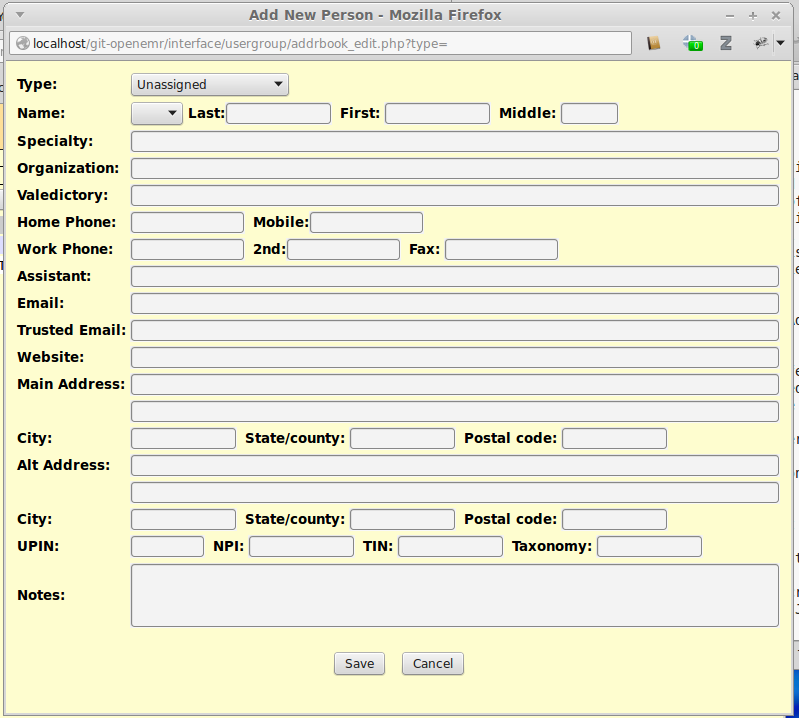Minimize the Add New Person window

[x=730, y=16]
